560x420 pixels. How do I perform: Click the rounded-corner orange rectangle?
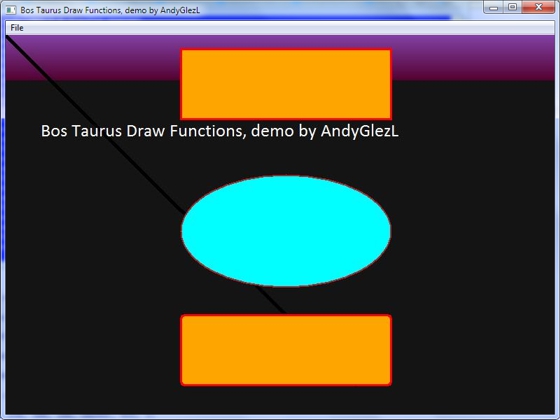pyautogui.click(x=286, y=350)
